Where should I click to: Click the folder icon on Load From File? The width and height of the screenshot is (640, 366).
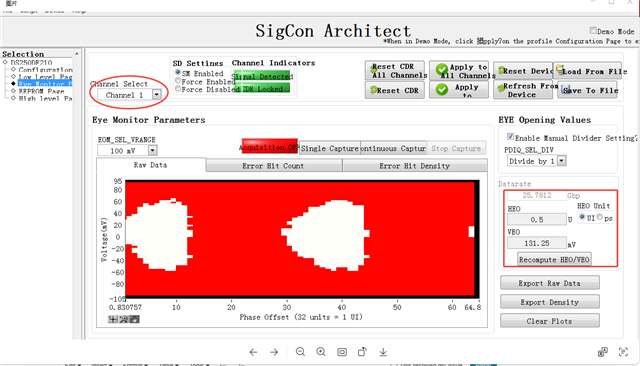(x=560, y=69)
